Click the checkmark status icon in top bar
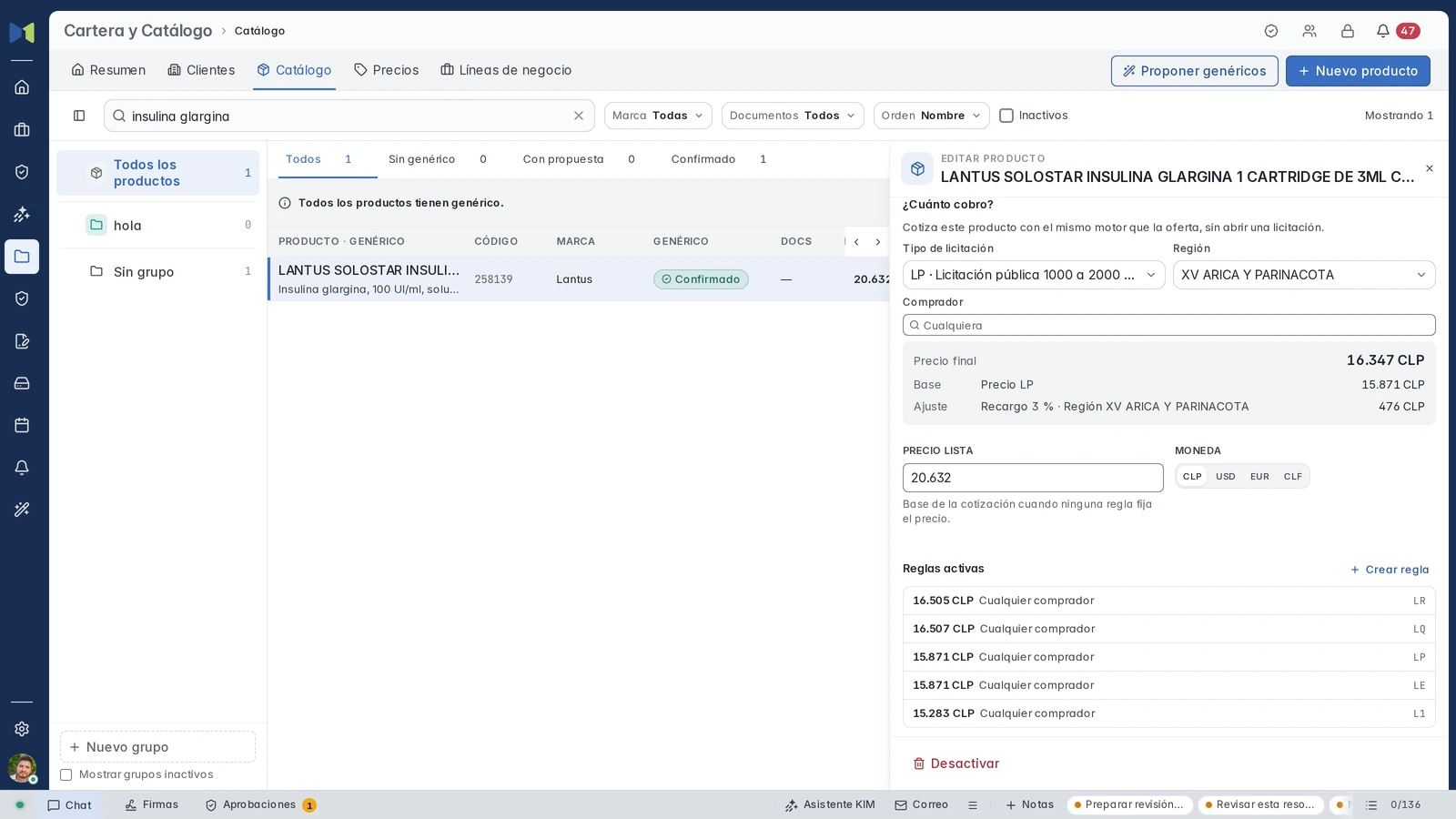The height and width of the screenshot is (819, 1456). coord(1271,31)
